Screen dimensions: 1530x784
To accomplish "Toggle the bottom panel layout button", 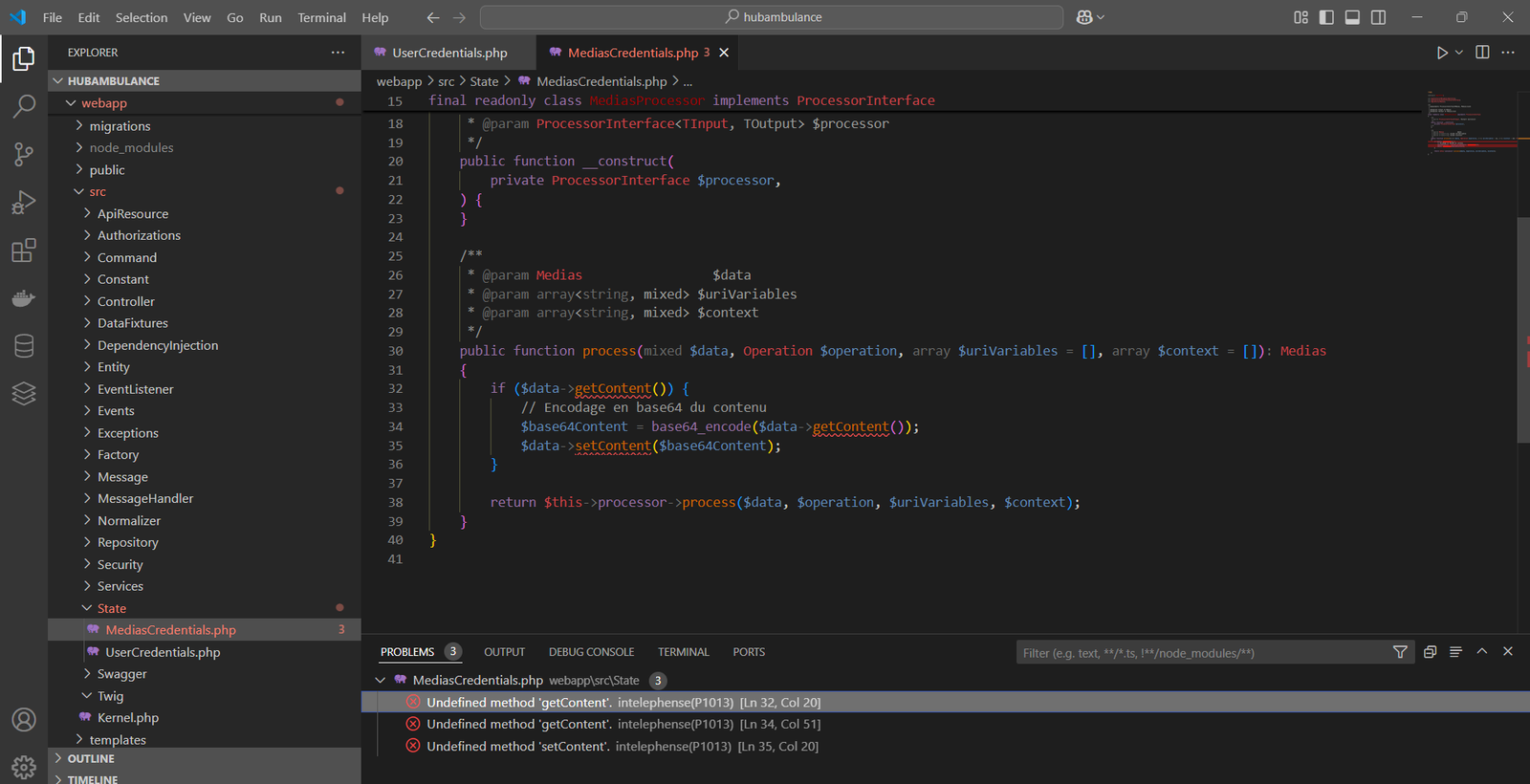I will [x=1352, y=17].
